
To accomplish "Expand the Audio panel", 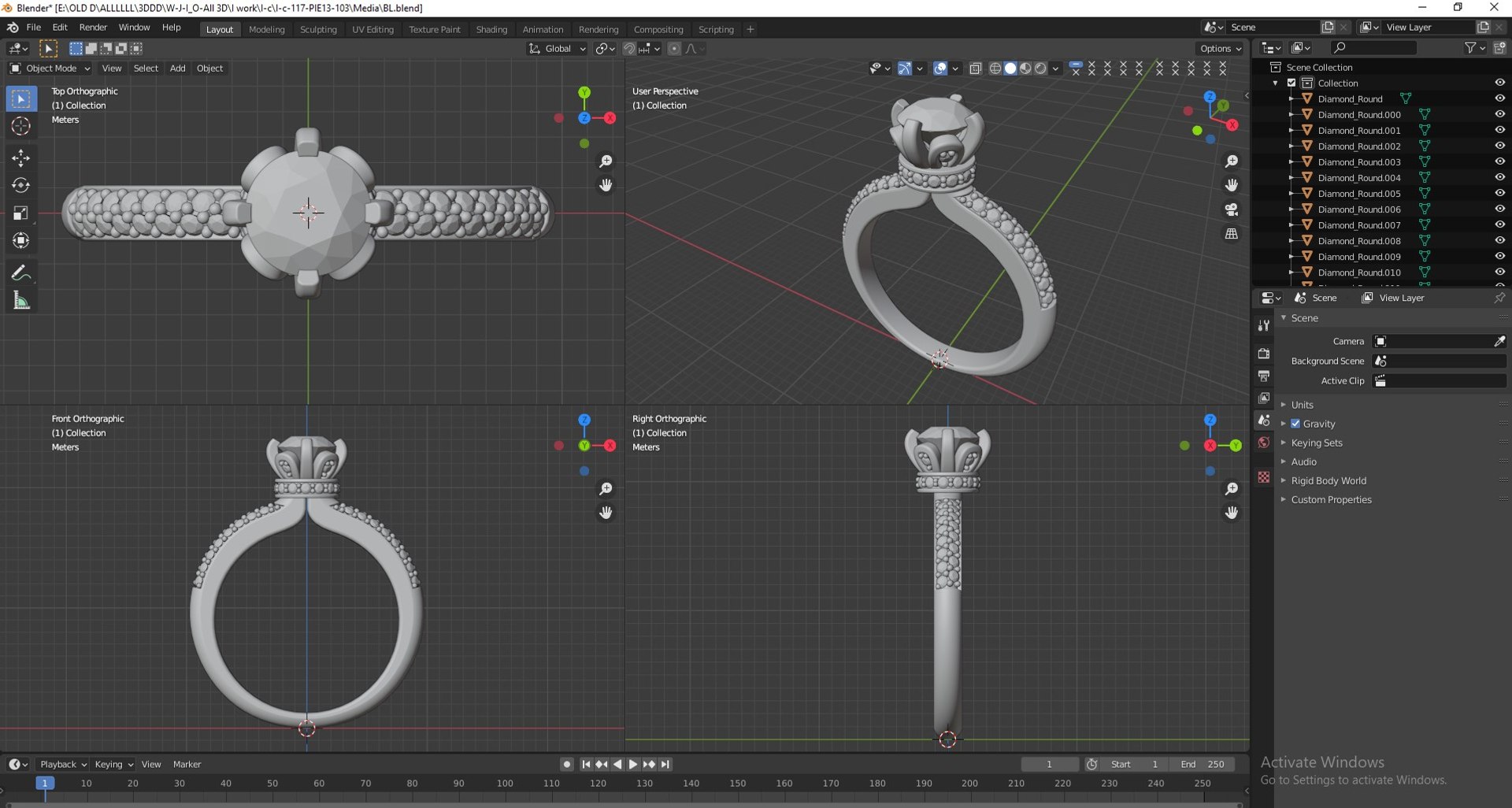I will coord(1303,461).
